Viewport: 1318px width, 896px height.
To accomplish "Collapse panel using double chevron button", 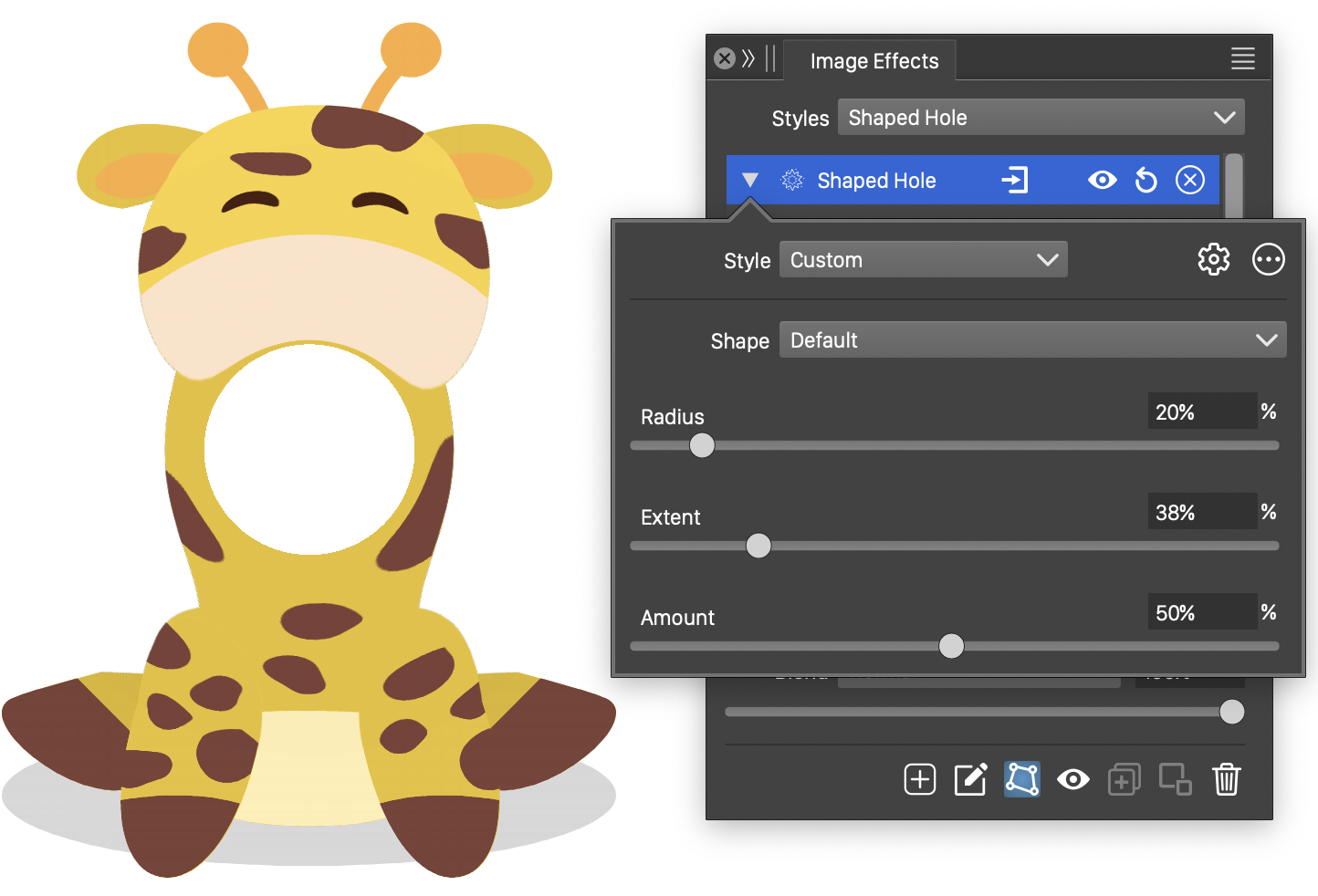I will point(748,59).
